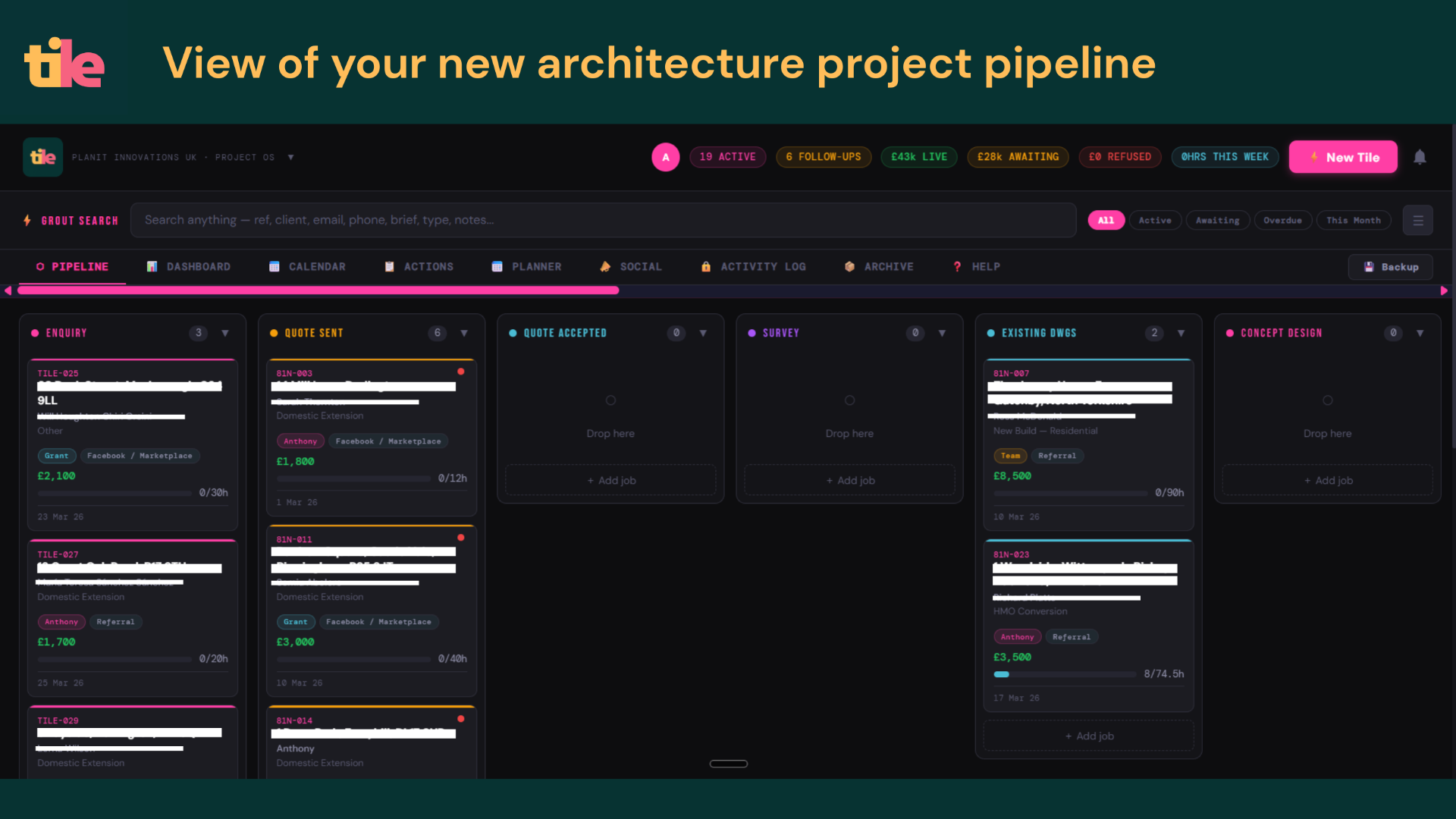Click the Calendar tab icon

(274, 267)
